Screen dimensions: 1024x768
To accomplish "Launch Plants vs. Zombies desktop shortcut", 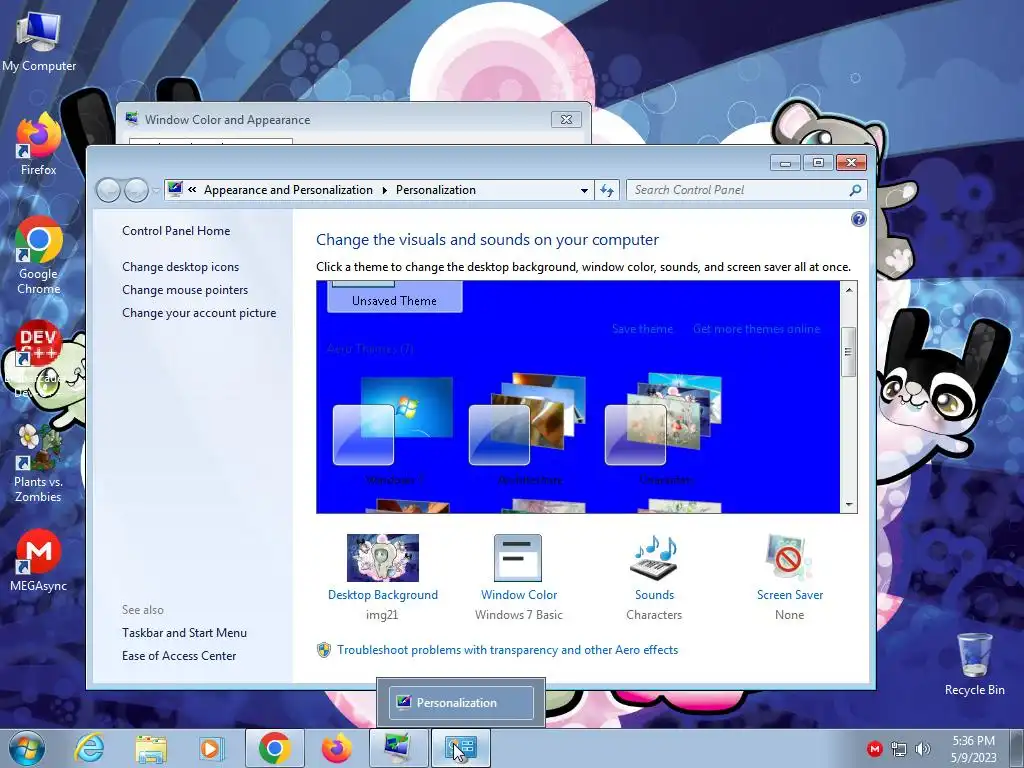I will coord(38,464).
